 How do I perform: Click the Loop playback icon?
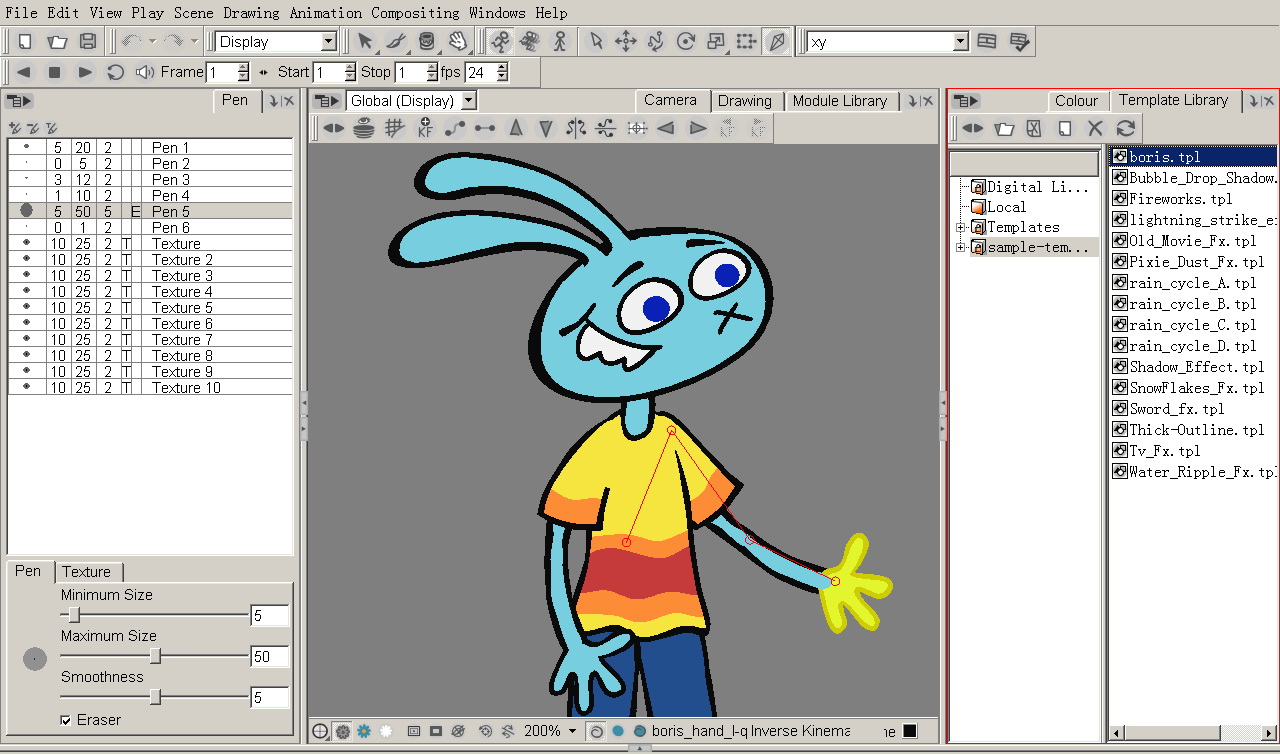click(115, 72)
